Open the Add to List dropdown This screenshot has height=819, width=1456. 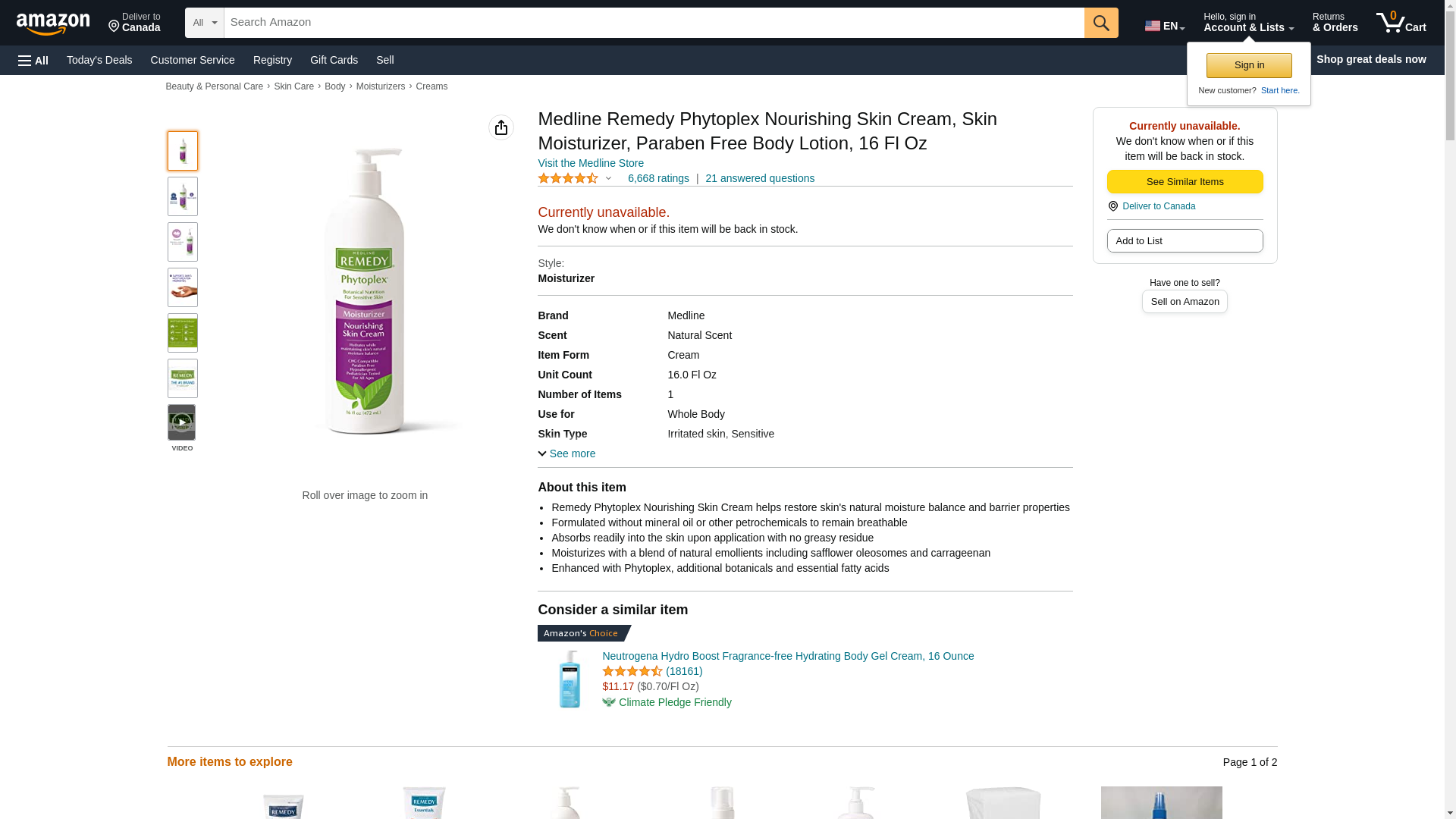click(x=1185, y=240)
